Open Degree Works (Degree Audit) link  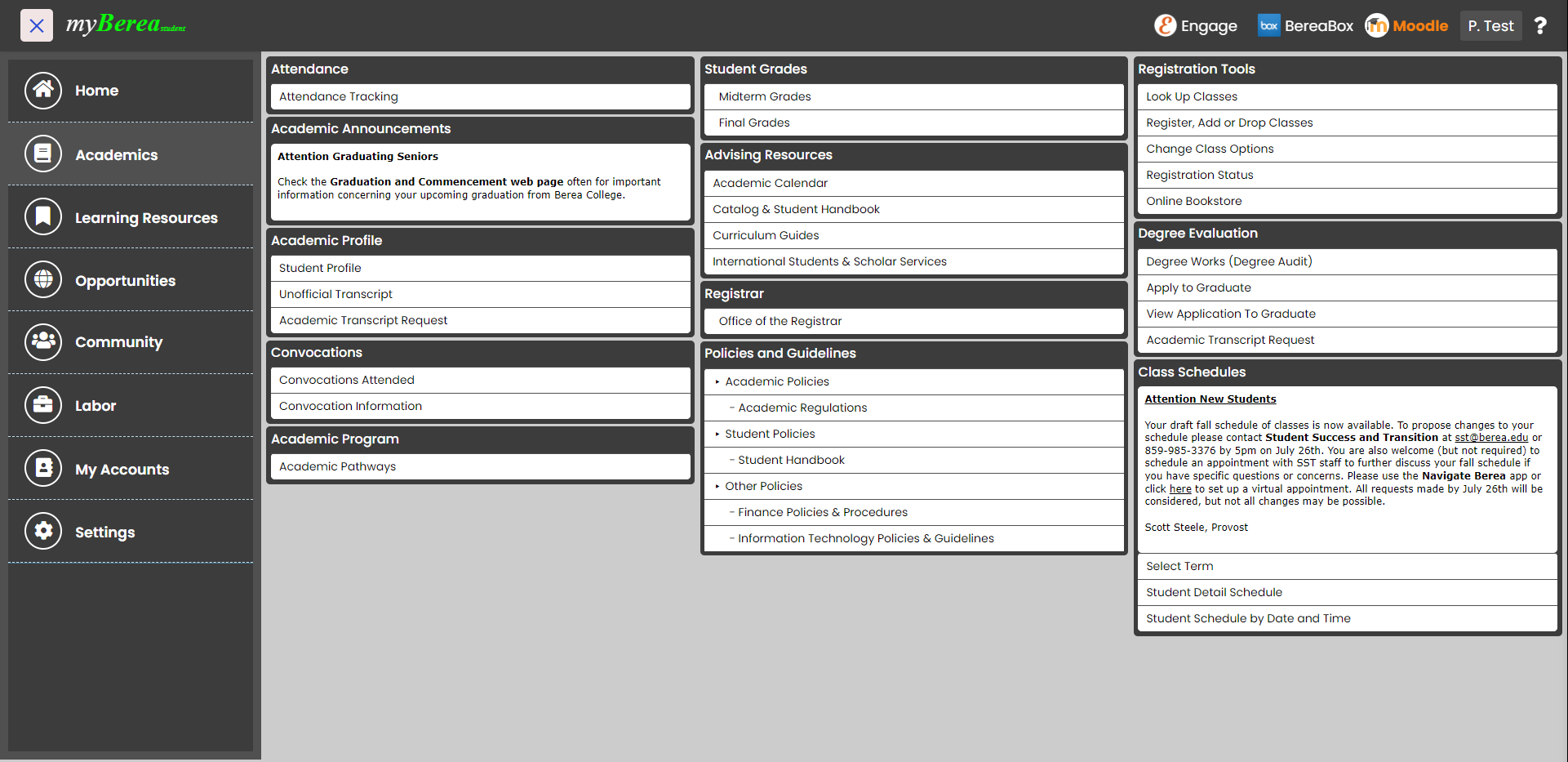pos(1228,261)
